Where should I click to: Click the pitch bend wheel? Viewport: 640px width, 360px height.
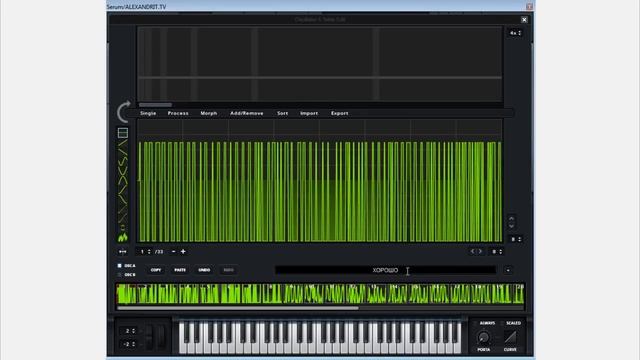coord(149,337)
